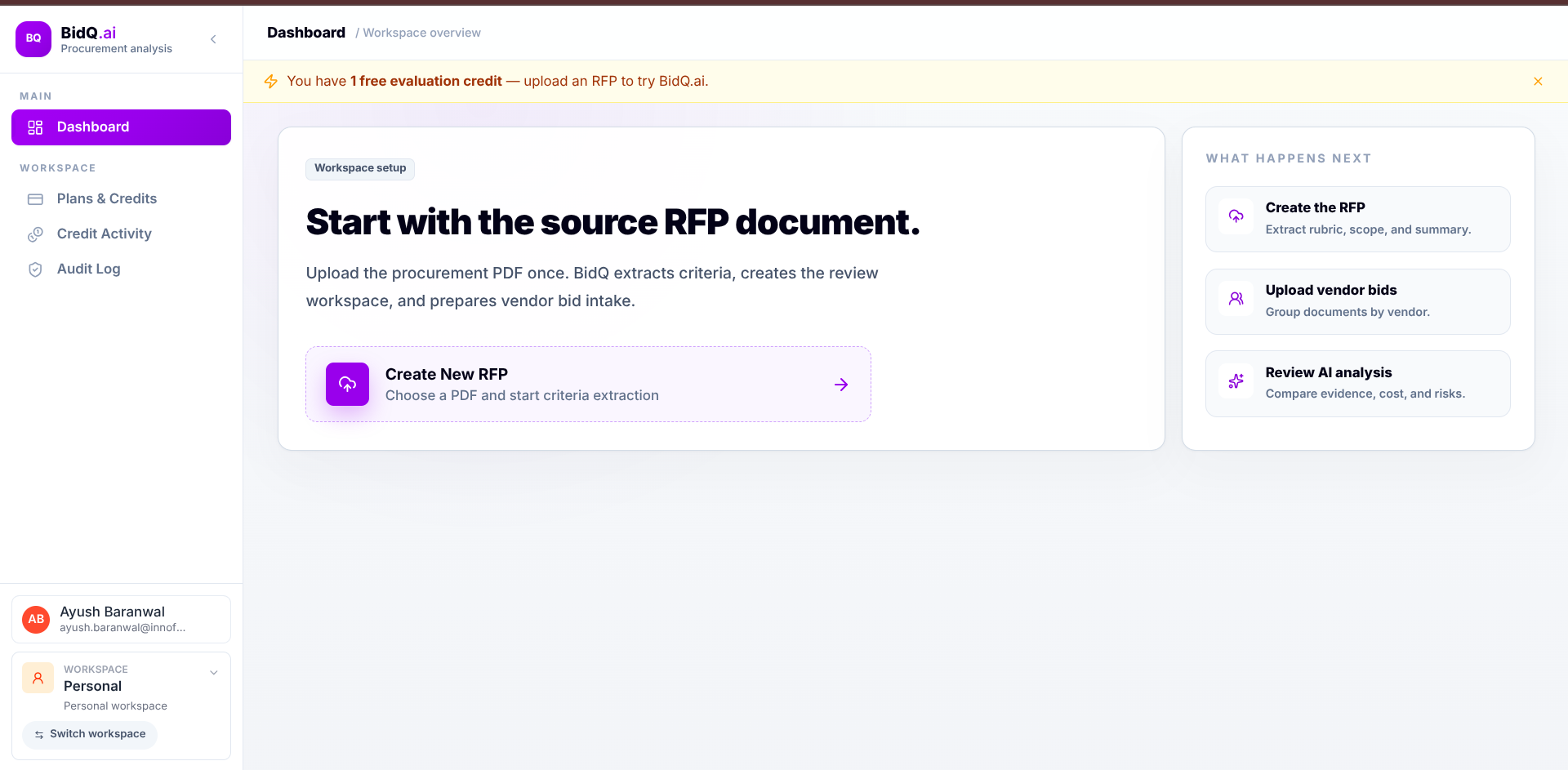1568x770 pixels.
Task: Open the Dashboard menu item
Action: [x=121, y=127]
